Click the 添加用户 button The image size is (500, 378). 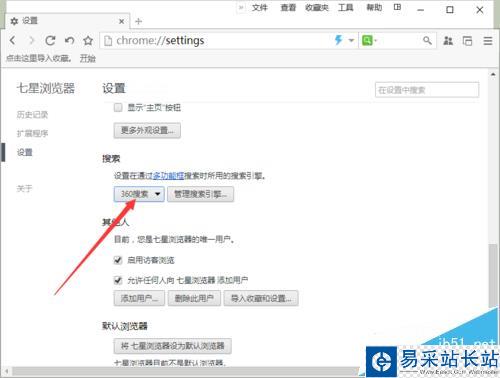(139, 298)
